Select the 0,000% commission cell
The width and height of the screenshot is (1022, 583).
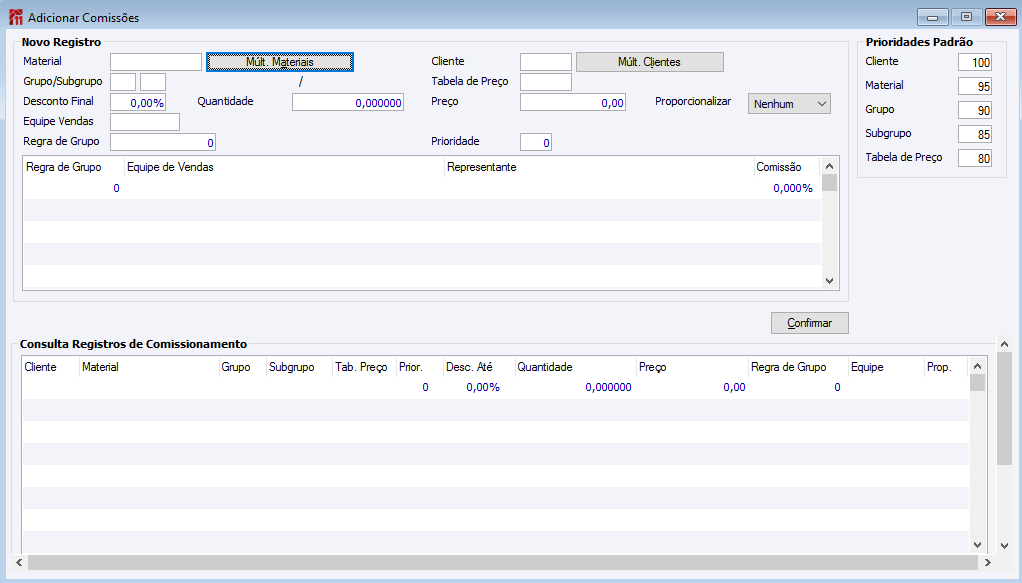point(787,188)
